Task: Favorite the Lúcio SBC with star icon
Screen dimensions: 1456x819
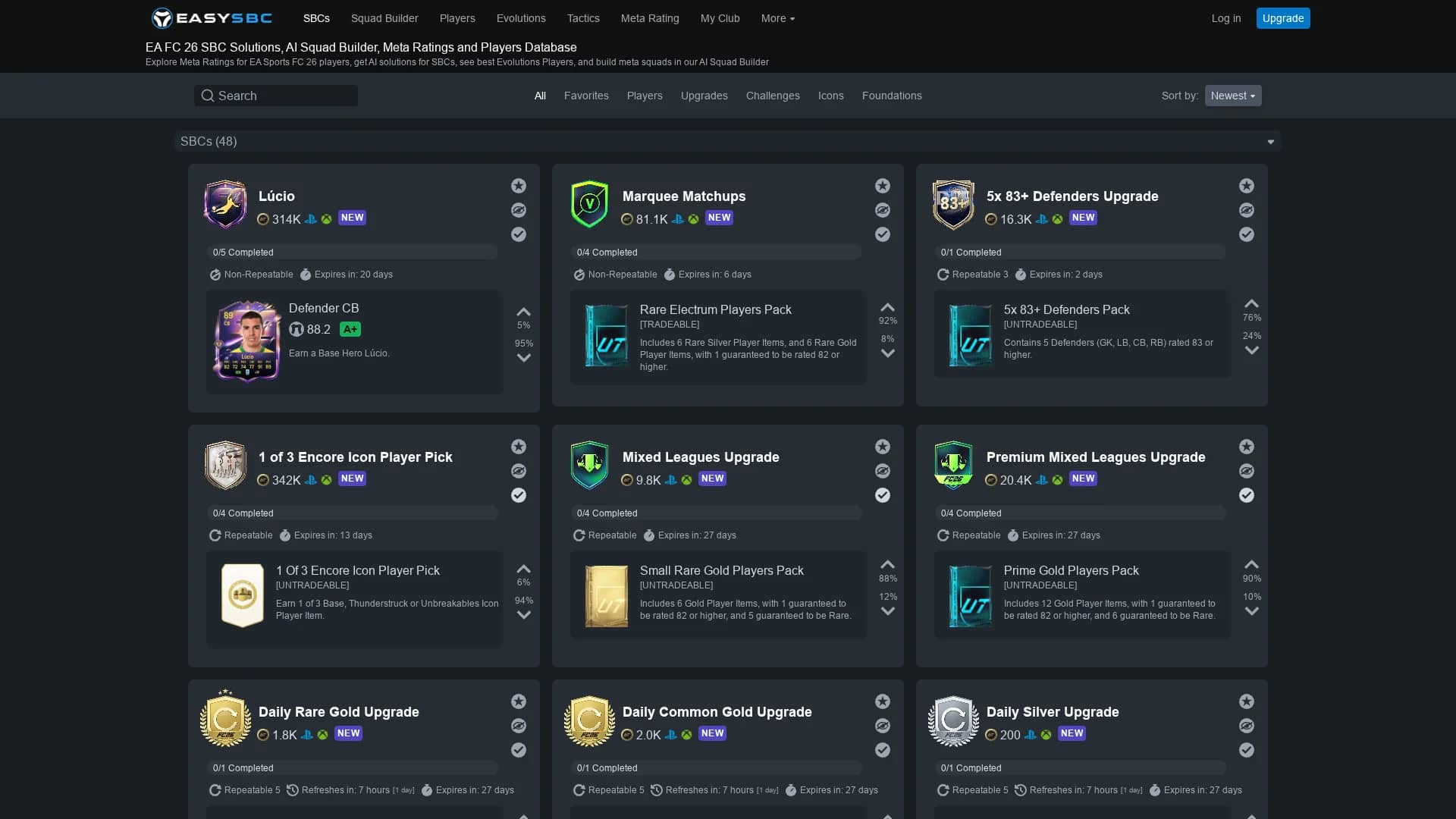Action: [x=519, y=186]
